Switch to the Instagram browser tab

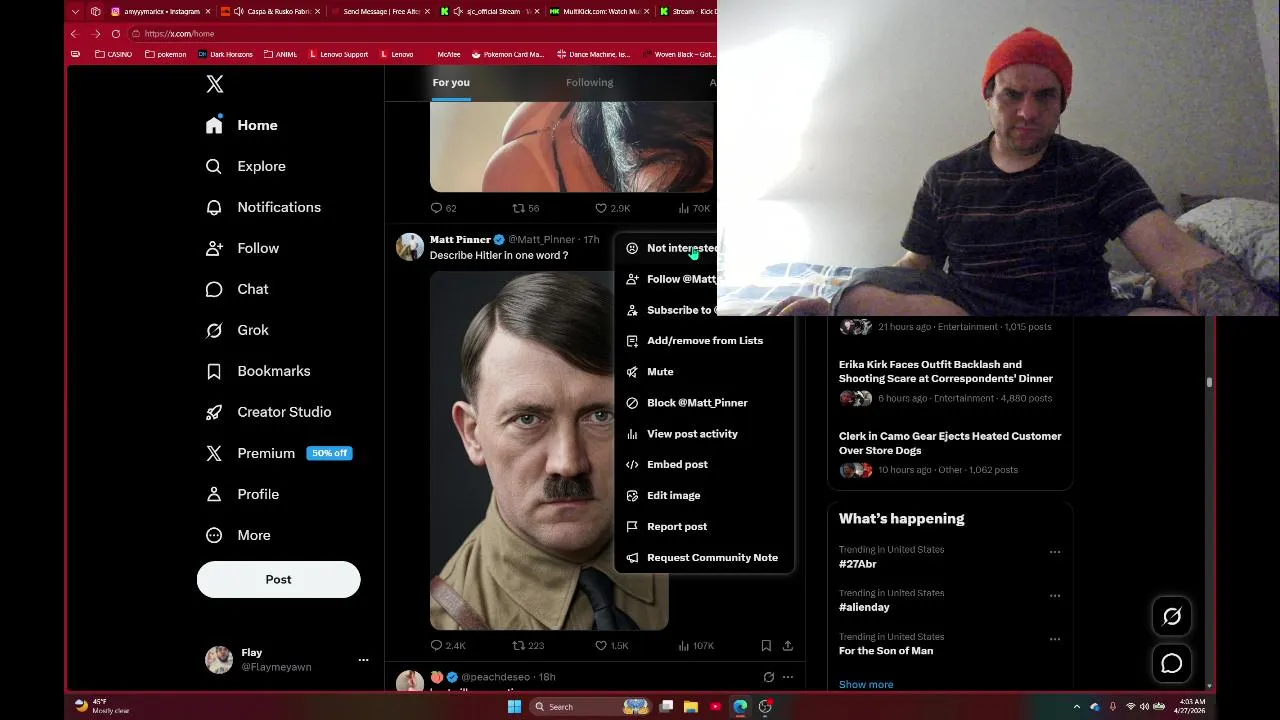coord(160,11)
